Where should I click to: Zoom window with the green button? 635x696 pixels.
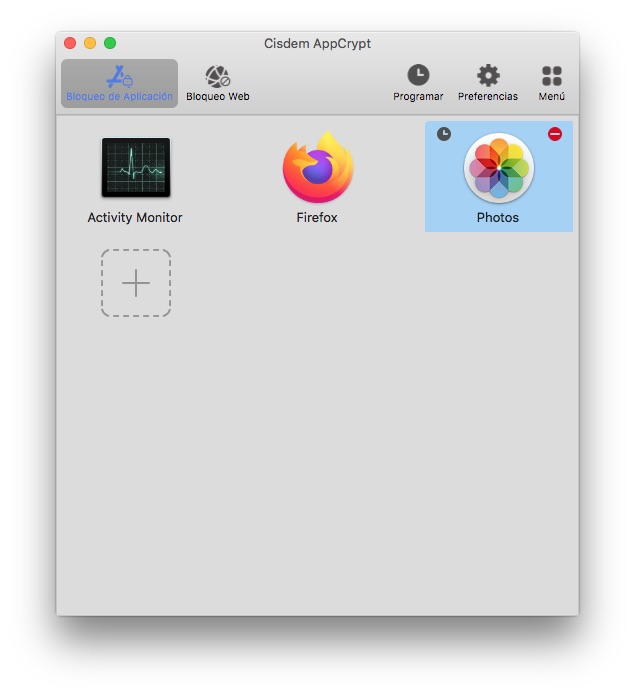coord(110,43)
